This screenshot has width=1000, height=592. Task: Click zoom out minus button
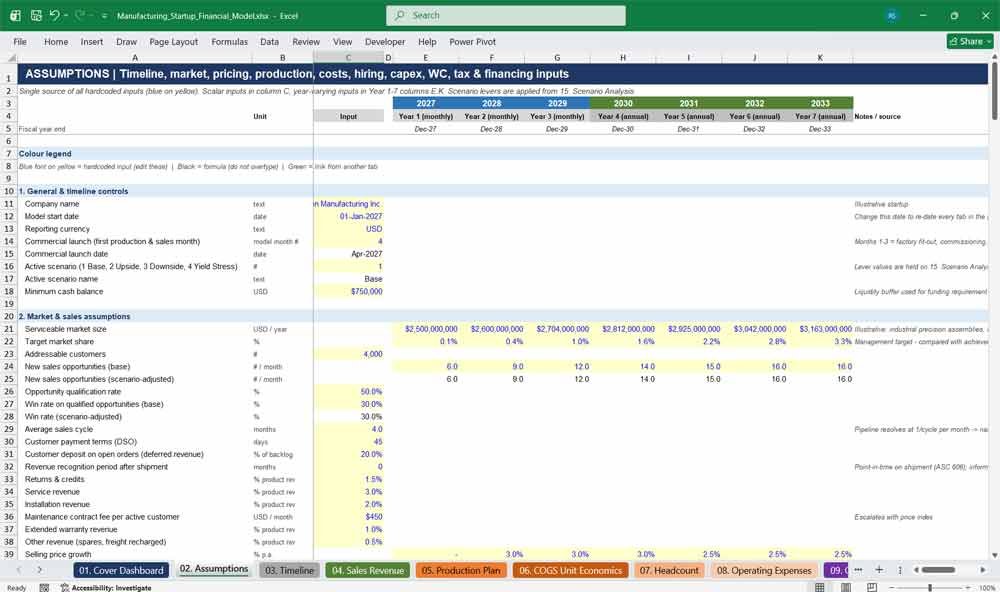click(x=892, y=587)
